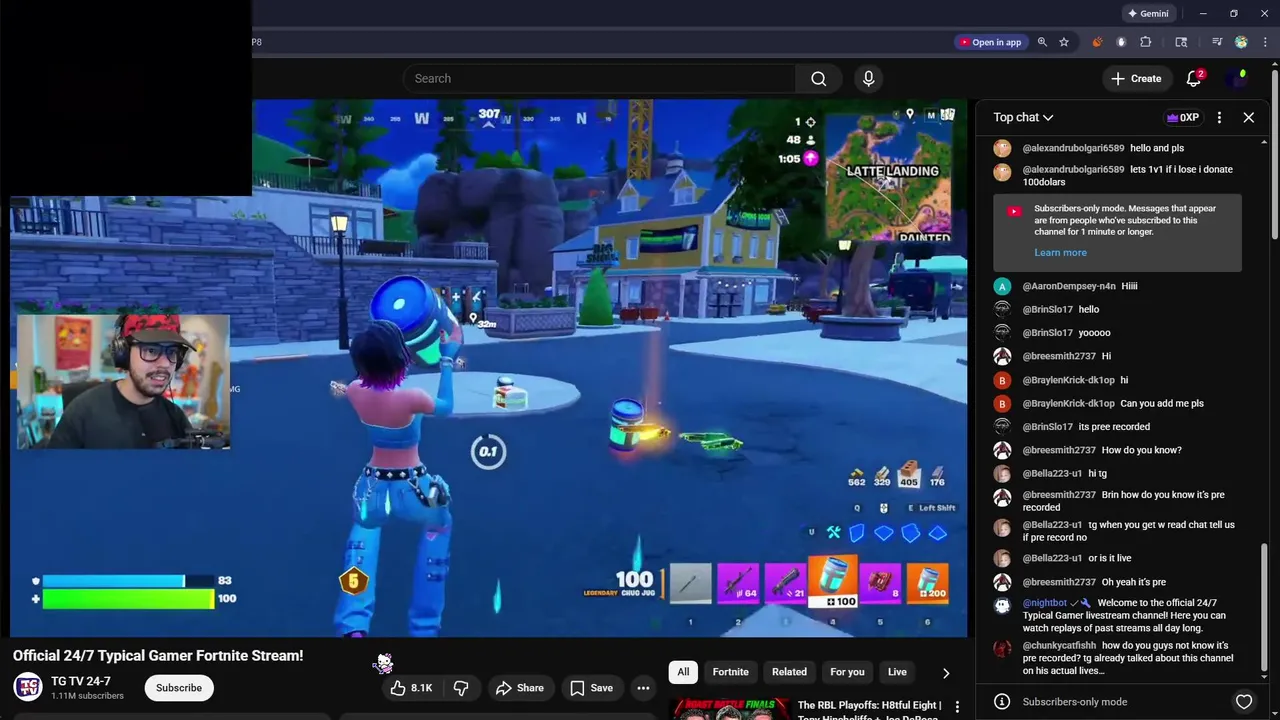This screenshot has width=1280, height=720.
Task: Click message 'Oh yeah it's pre' in chat
Action: pyautogui.click(x=1134, y=582)
